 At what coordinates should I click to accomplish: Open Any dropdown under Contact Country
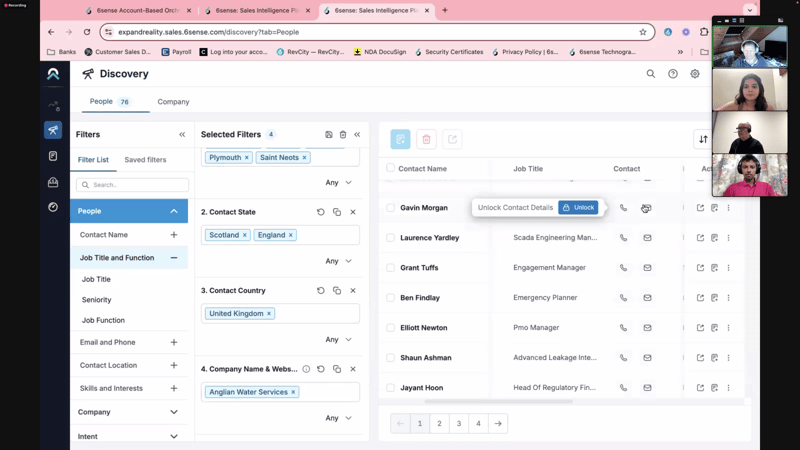point(339,340)
